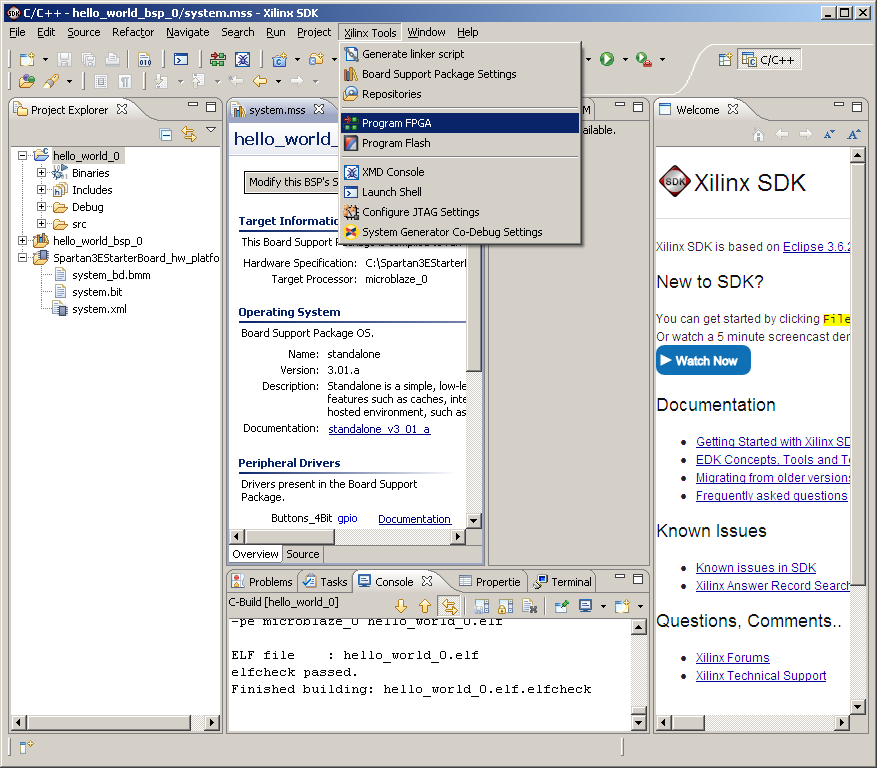Expand the Includes tree node

(x=41, y=190)
